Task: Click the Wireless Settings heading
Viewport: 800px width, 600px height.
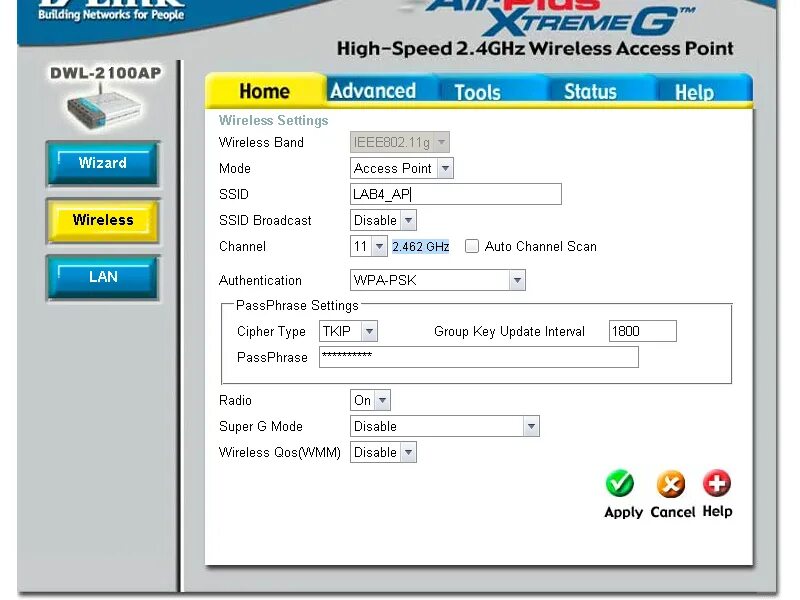Action: click(273, 120)
